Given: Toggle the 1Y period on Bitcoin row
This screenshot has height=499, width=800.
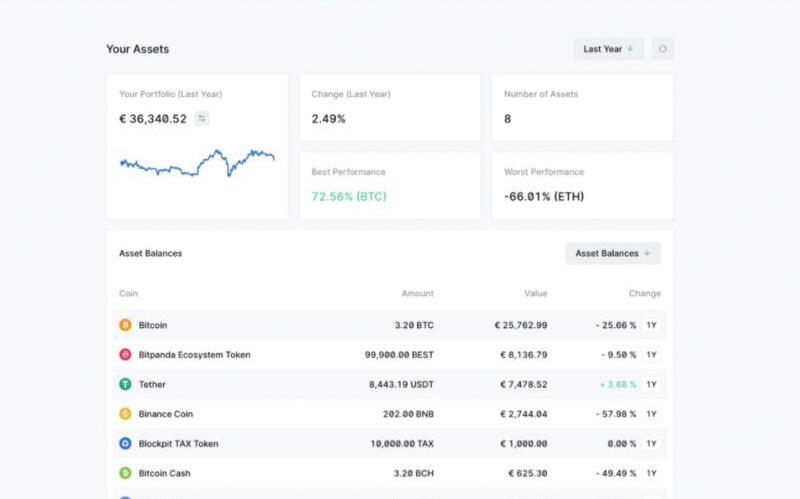Looking at the screenshot, I should pos(651,325).
